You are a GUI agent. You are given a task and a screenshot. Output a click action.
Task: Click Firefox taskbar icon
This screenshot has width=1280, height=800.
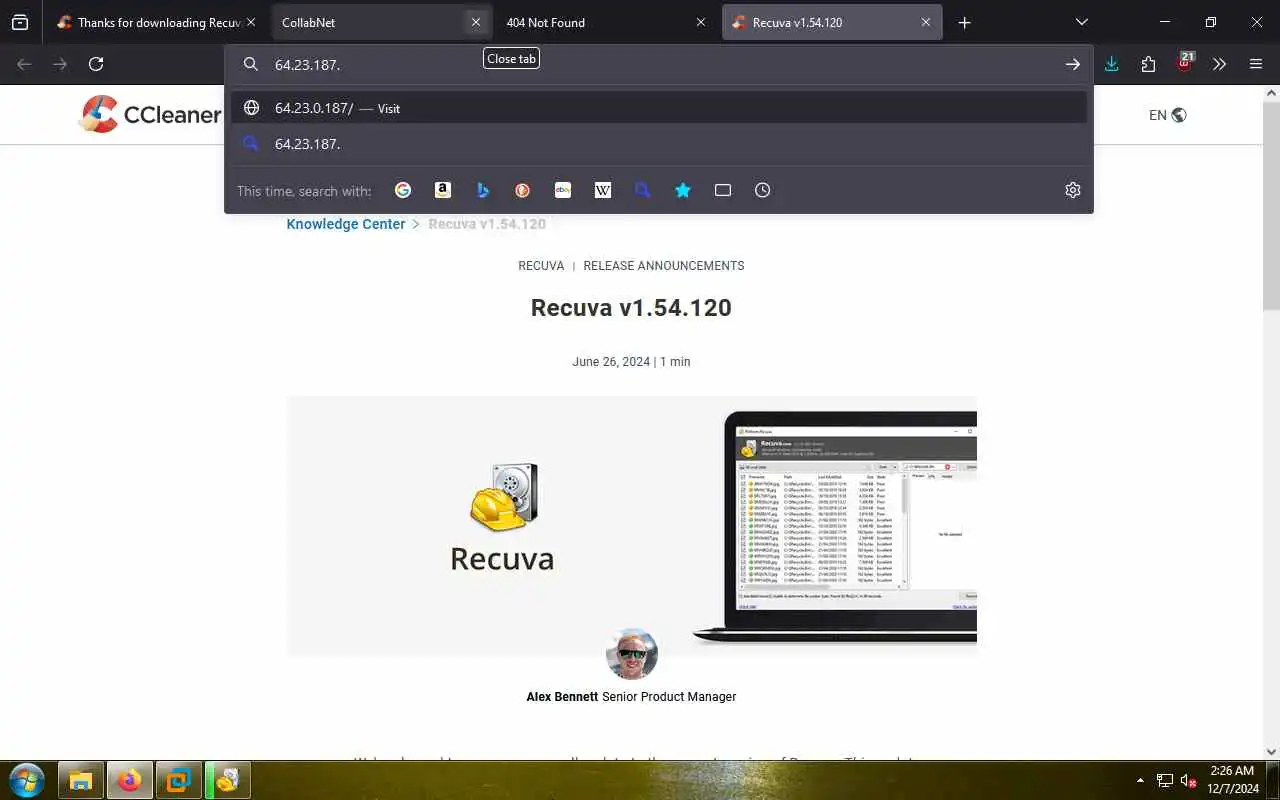click(x=130, y=780)
